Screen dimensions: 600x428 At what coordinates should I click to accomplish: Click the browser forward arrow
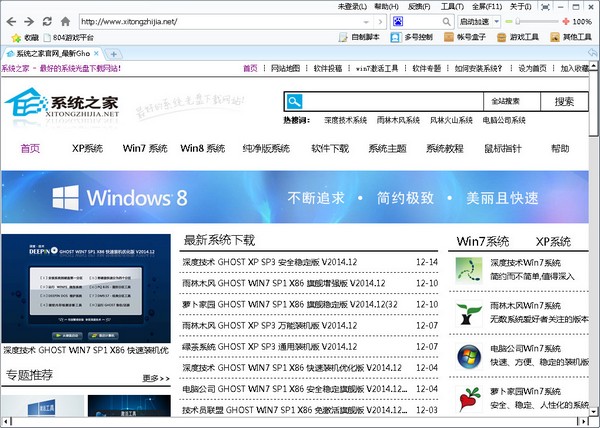click(29, 21)
